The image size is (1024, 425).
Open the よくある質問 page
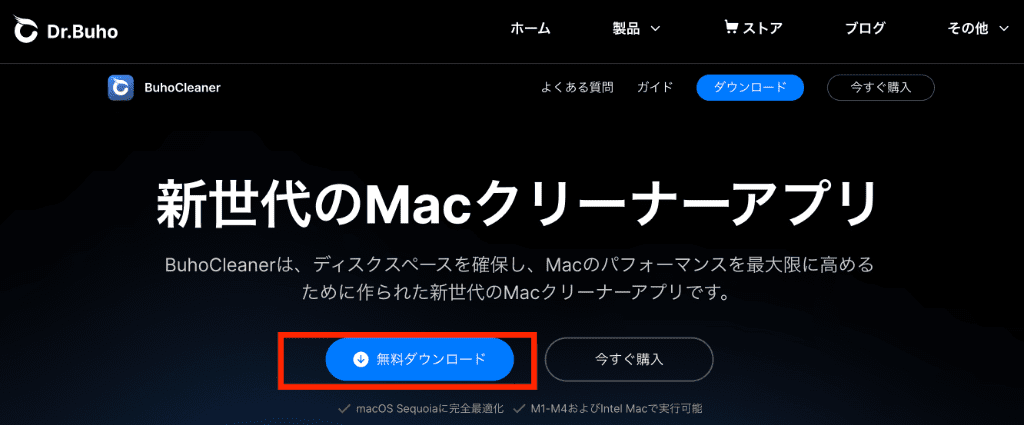(x=577, y=87)
